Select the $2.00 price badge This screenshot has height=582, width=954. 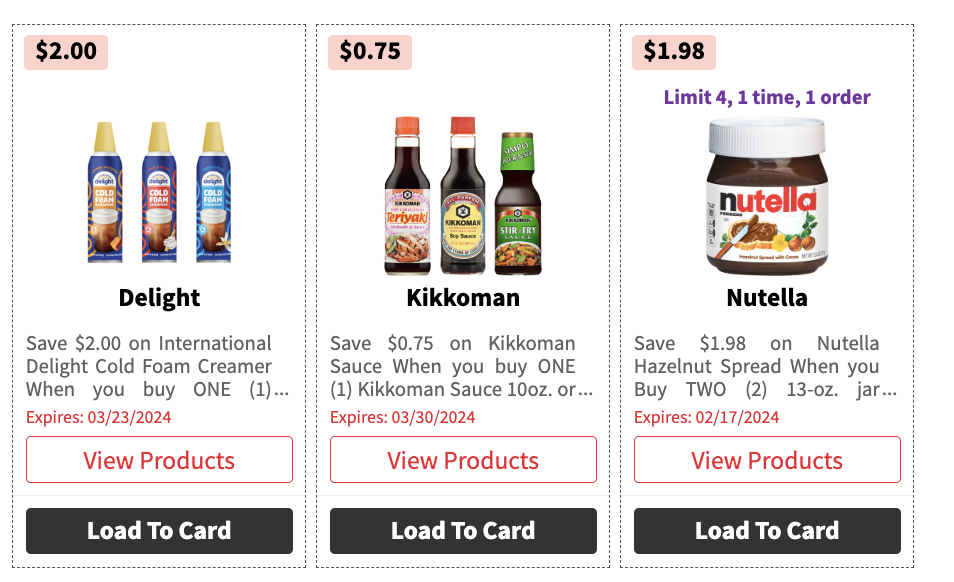point(66,51)
